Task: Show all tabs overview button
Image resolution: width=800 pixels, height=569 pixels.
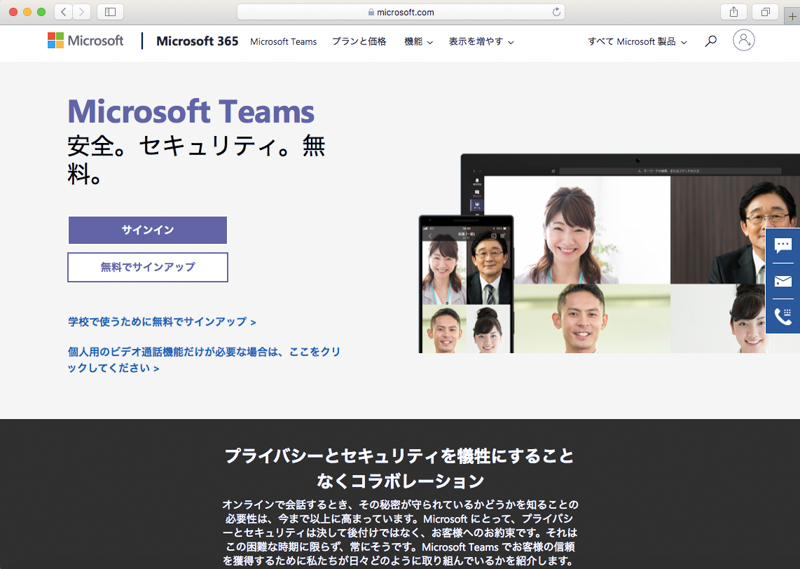Action: (x=765, y=12)
